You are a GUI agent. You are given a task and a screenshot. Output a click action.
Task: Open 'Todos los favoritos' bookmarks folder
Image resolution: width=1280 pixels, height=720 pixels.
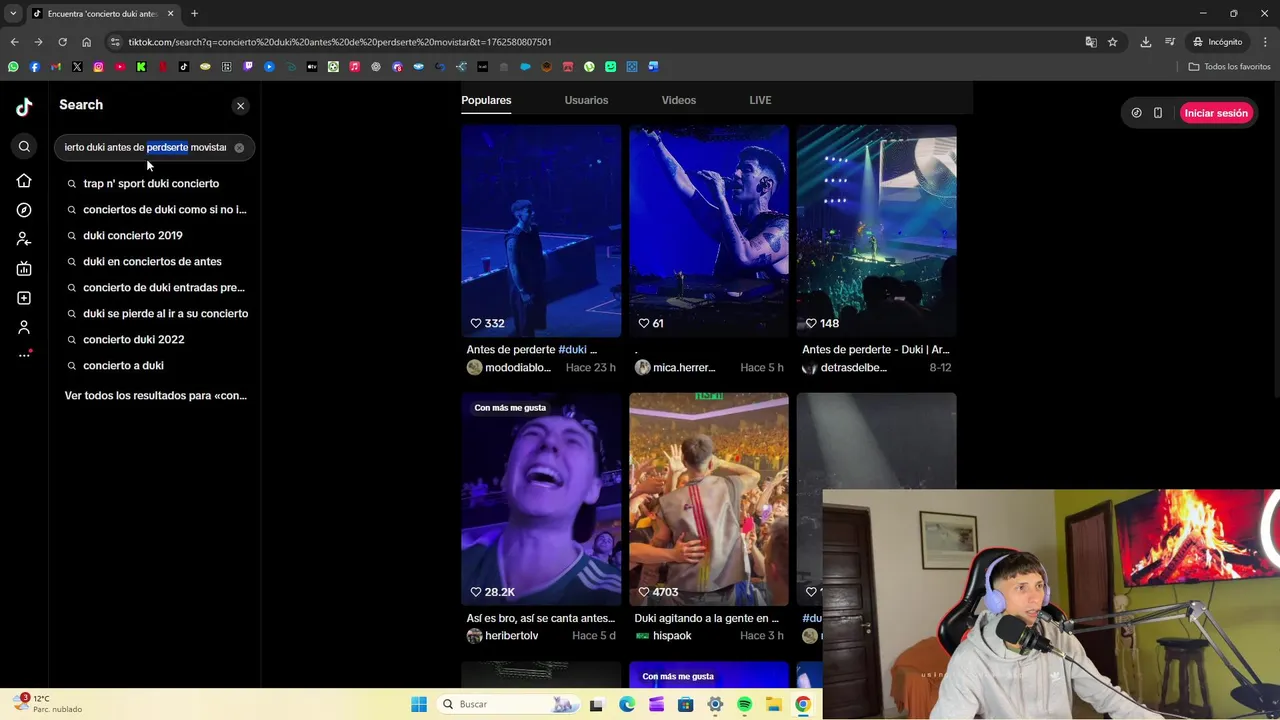(1230, 67)
